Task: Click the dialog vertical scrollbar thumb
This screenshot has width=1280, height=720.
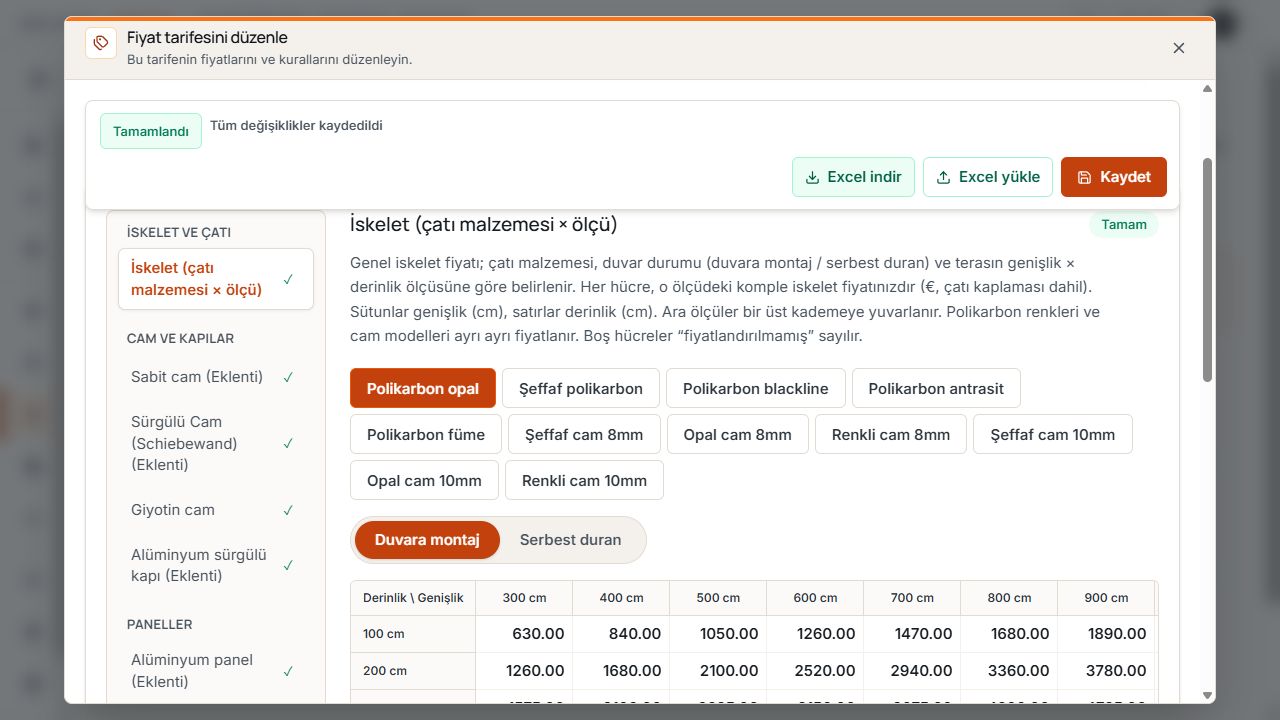Action: 1207,270
